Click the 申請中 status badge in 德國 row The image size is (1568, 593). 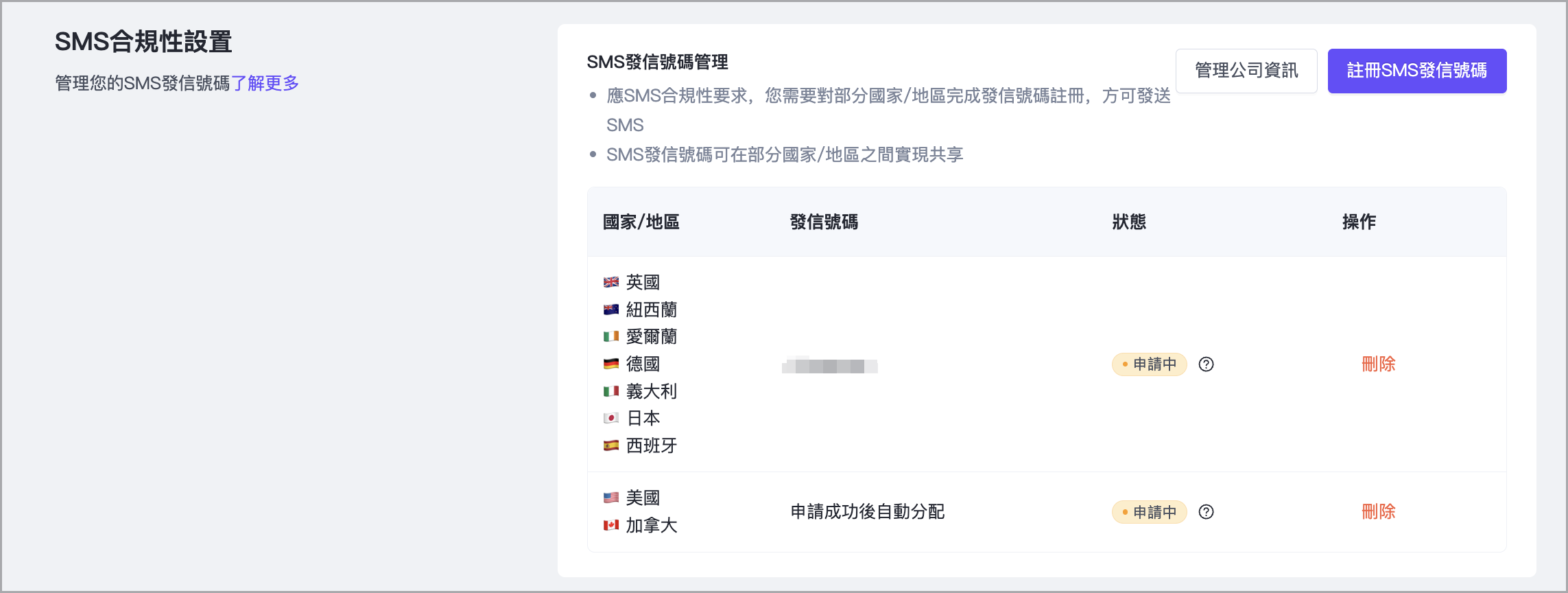click(1149, 364)
